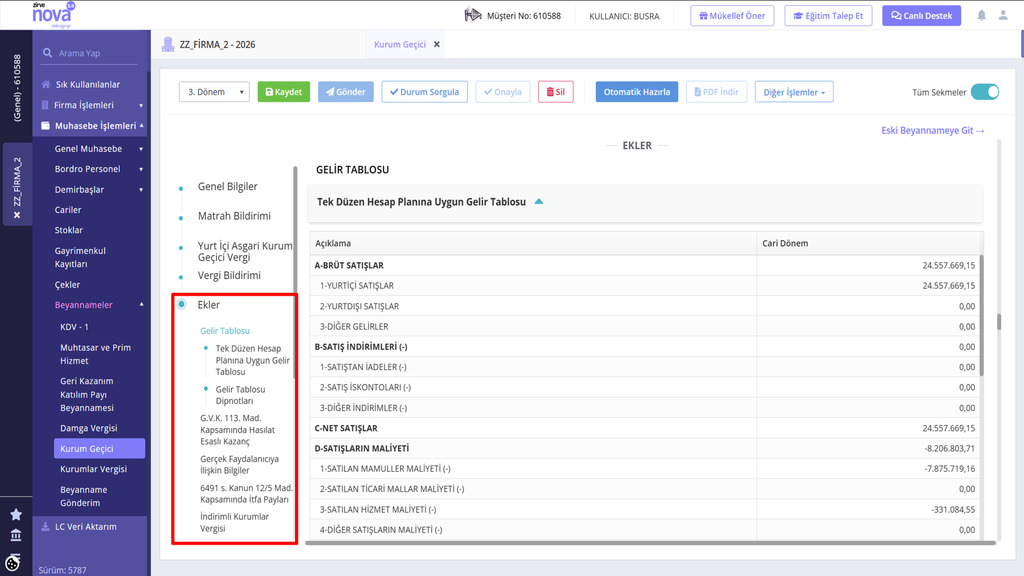The width and height of the screenshot is (1024, 576).
Task: Click Durum Sorgula button
Action: tap(424, 92)
